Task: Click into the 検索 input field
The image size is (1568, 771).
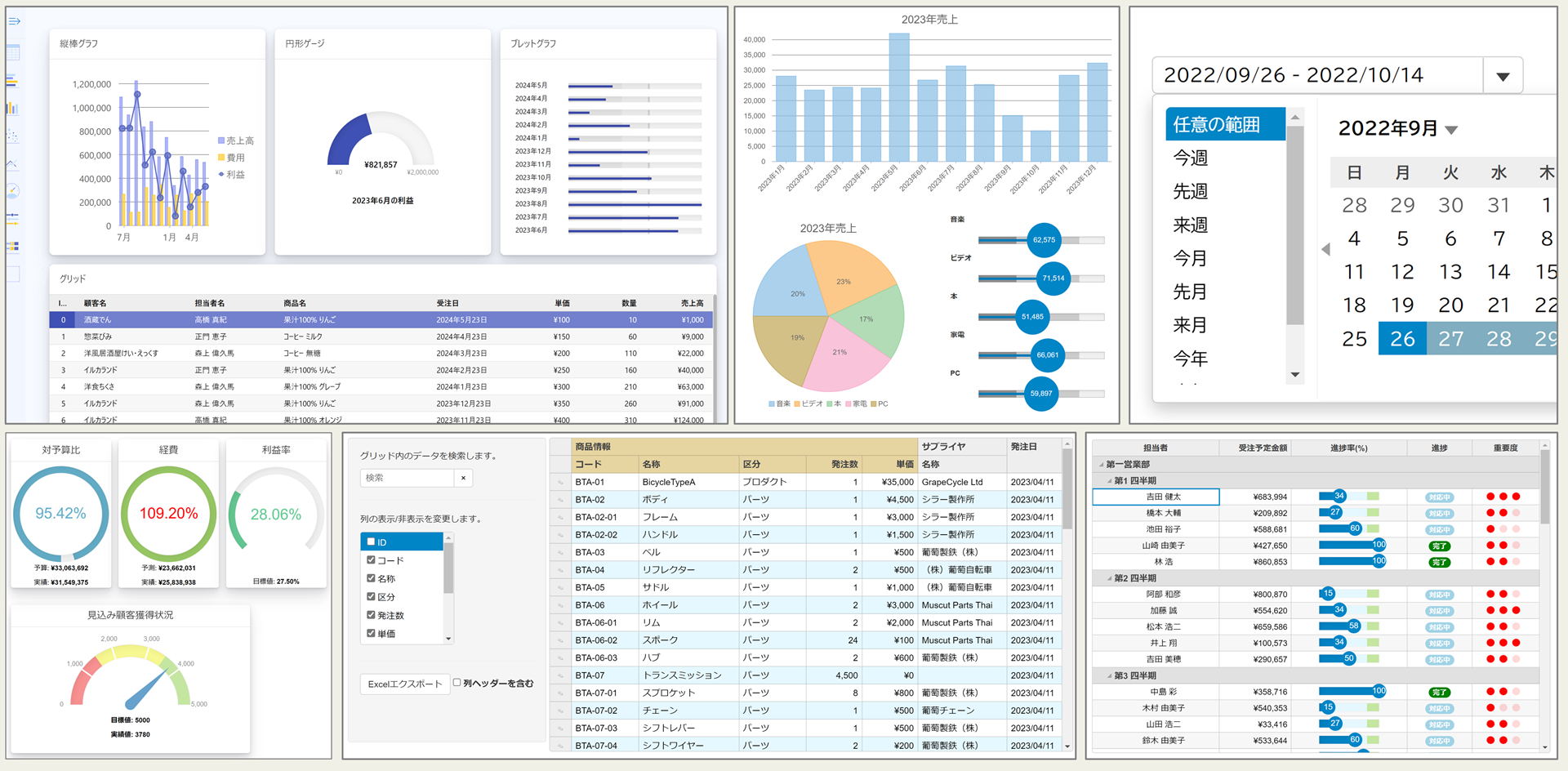Action: pyautogui.click(x=407, y=478)
